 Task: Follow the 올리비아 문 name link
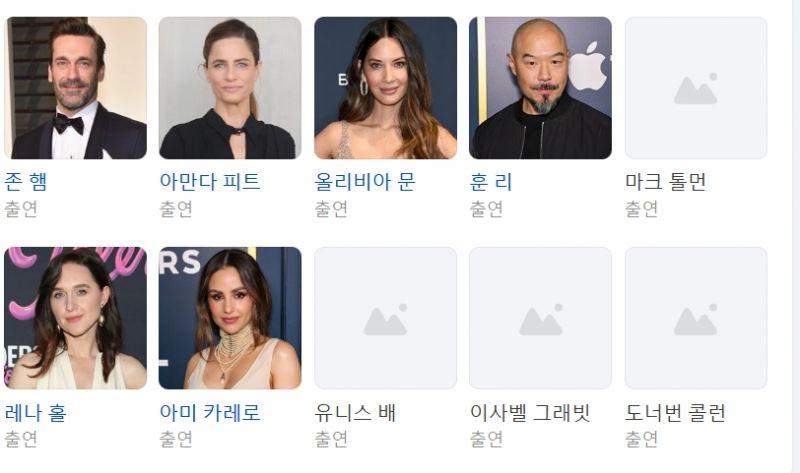365,182
